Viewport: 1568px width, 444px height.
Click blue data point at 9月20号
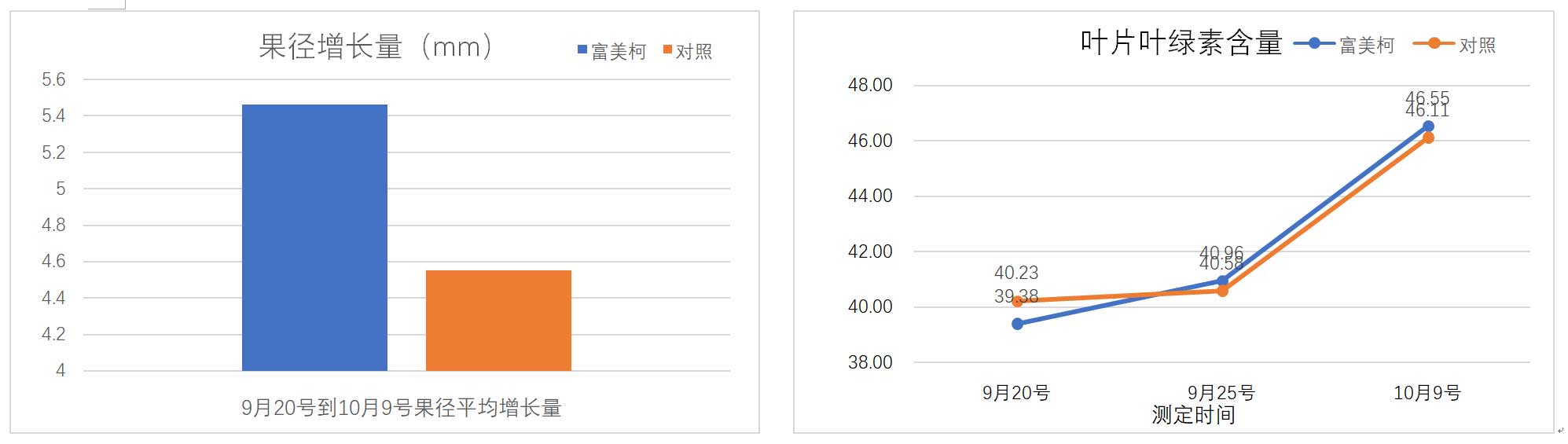1017,324
